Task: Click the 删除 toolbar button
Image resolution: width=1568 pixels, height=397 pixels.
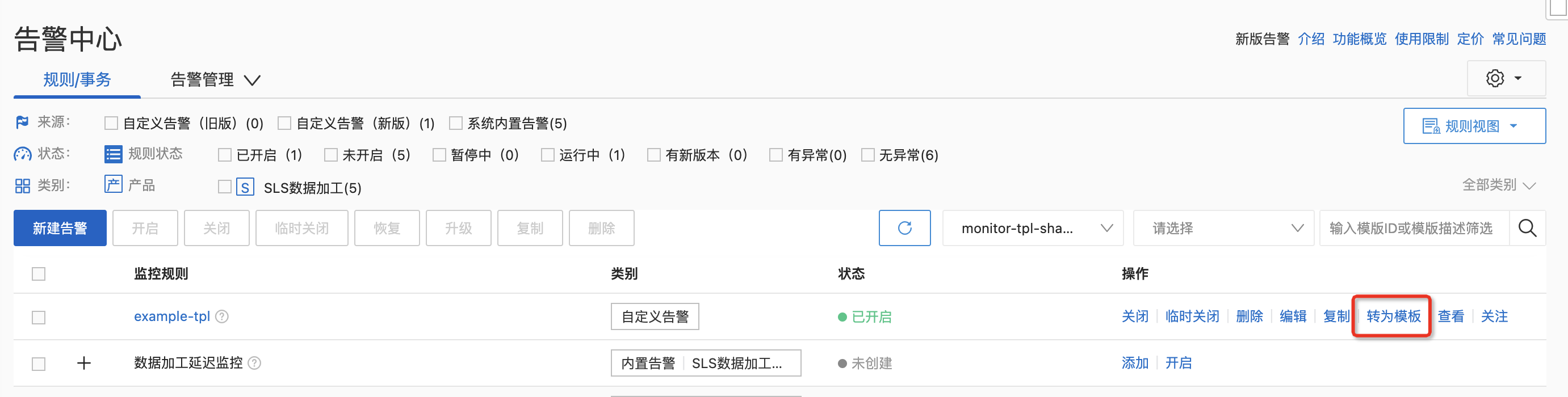Action: (x=601, y=228)
